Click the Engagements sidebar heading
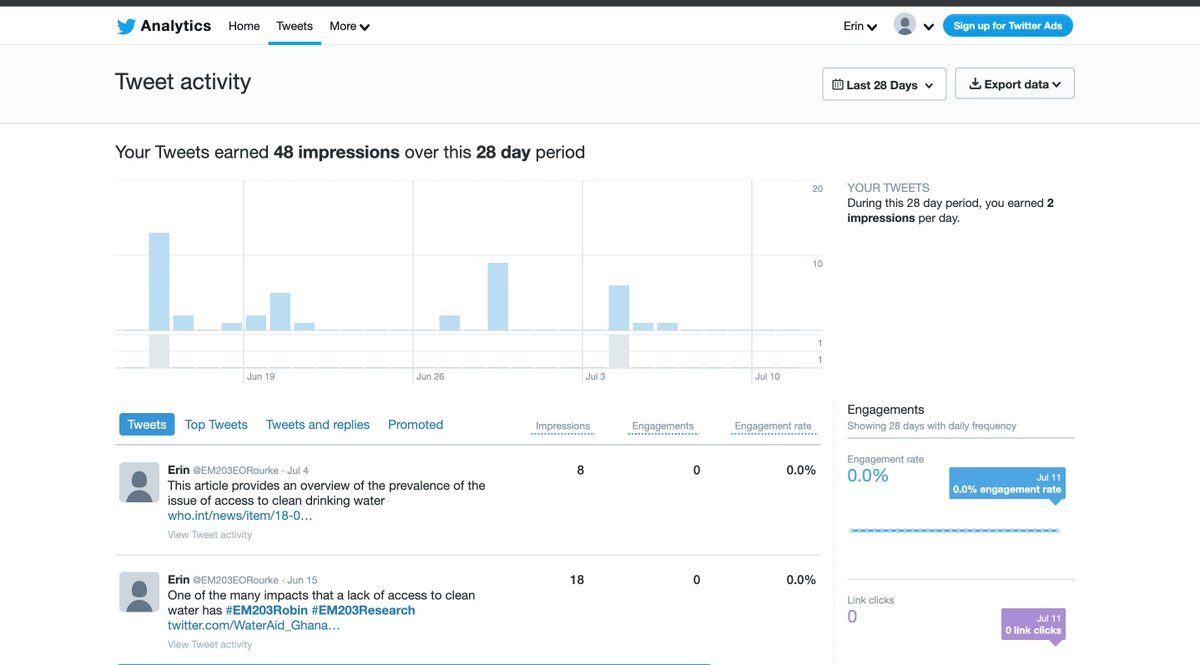Screen dimensions: 1200x665 point(886,410)
